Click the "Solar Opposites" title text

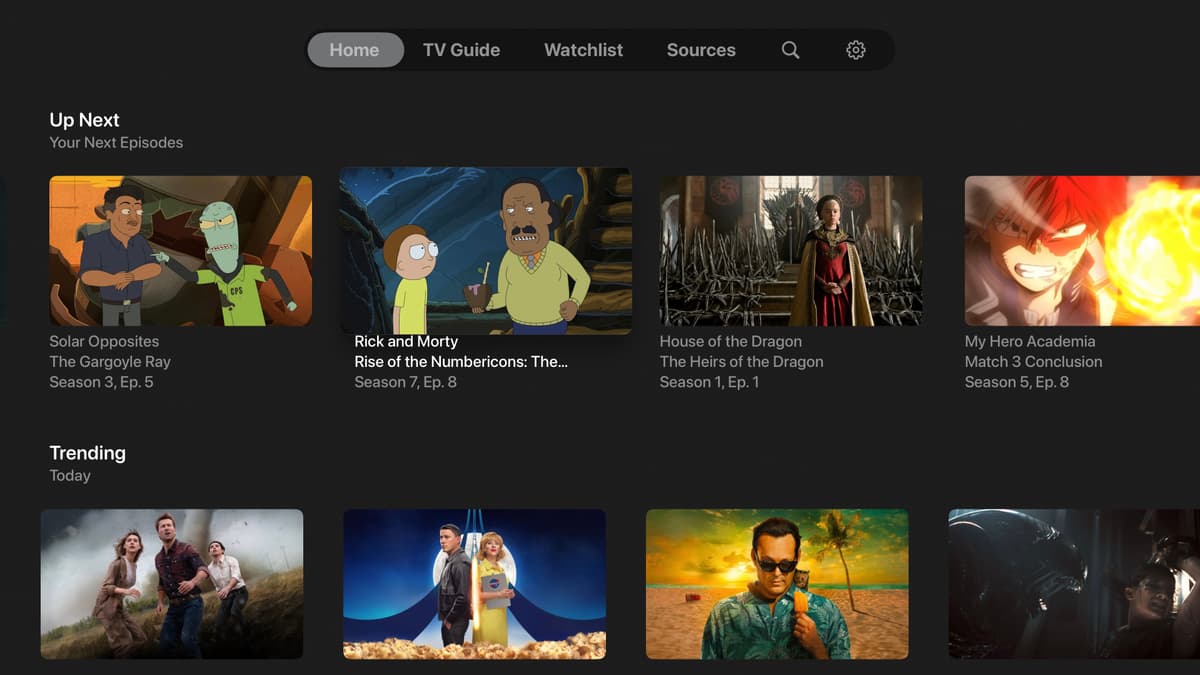(x=104, y=341)
